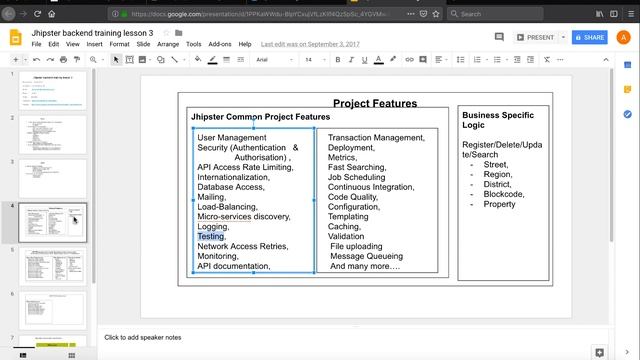Click the Share button
This screenshot has width=640, height=360.
[x=589, y=37]
